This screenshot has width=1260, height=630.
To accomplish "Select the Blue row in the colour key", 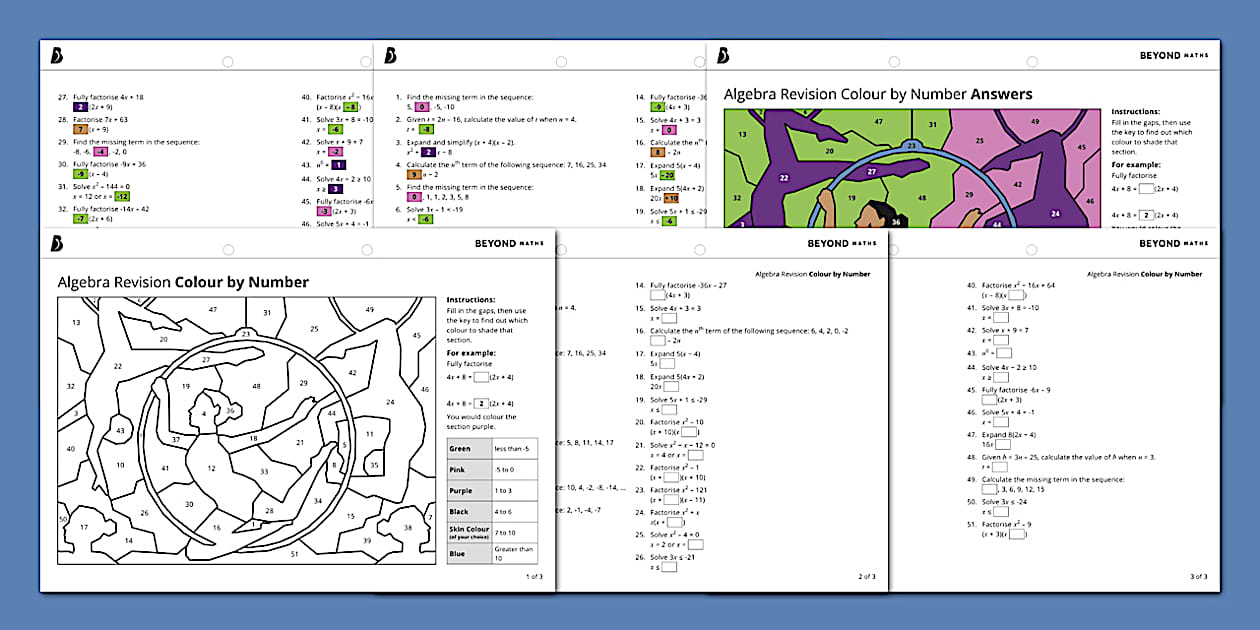I will (x=492, y=553).
